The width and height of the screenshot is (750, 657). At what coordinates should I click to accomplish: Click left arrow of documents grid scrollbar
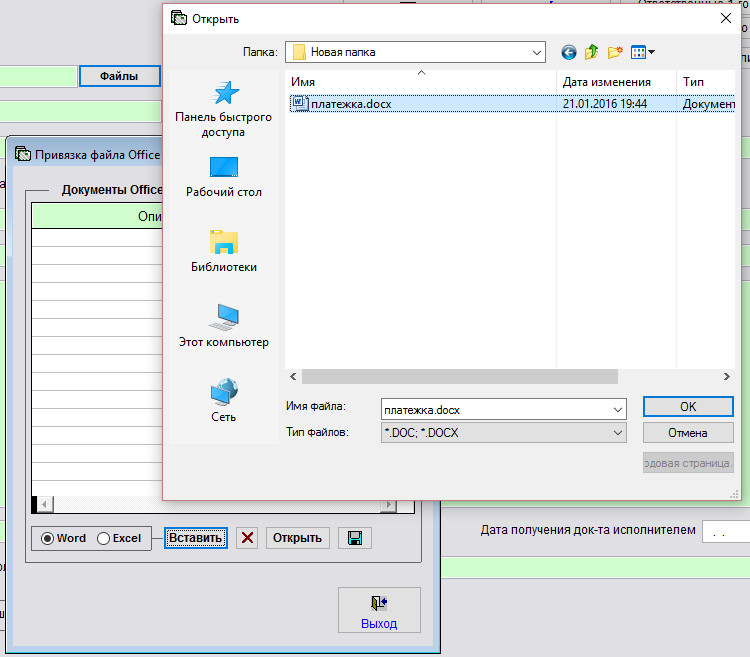pos(44,504)
